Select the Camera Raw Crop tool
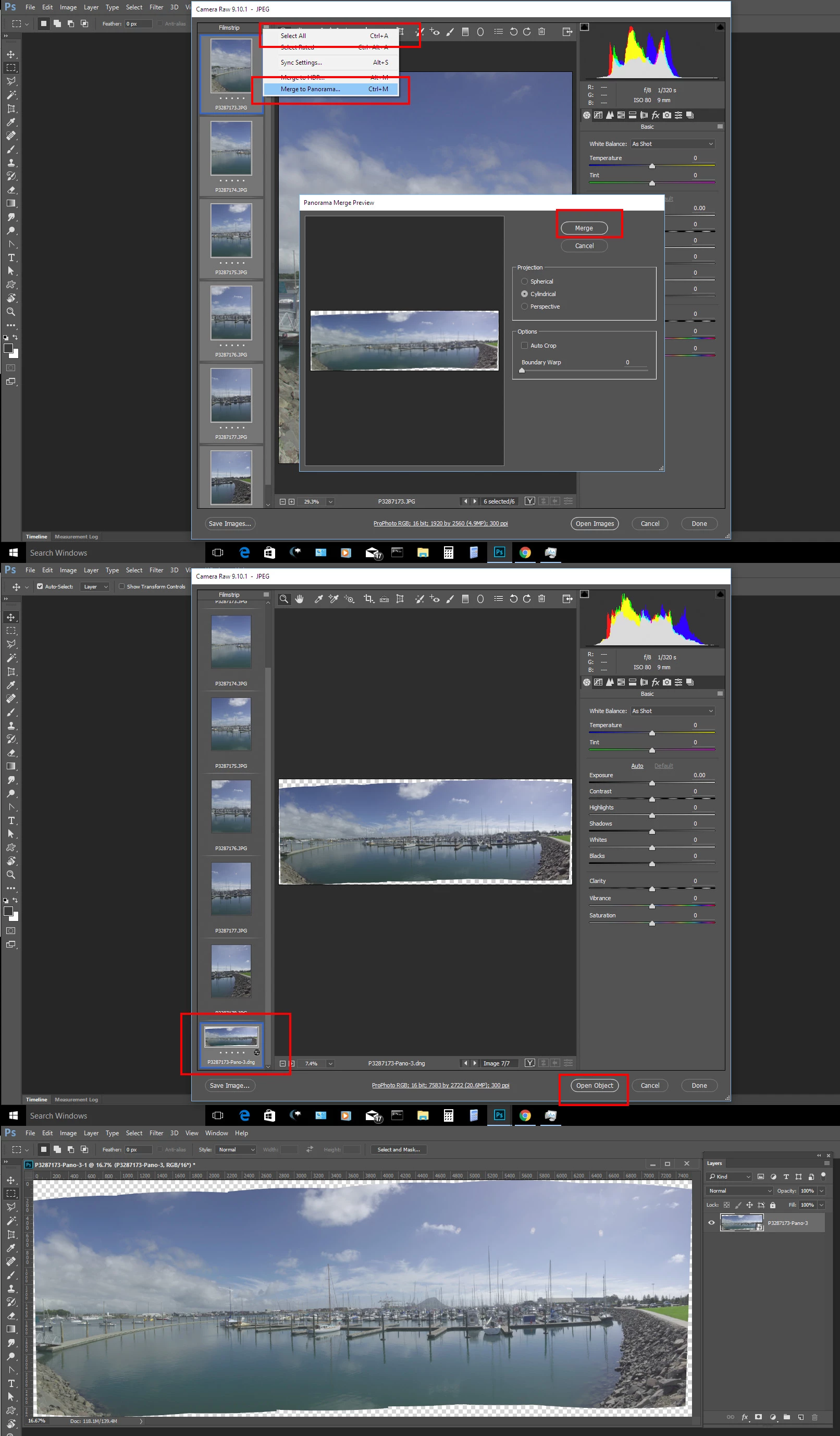This screenshot has width=840, height=1436. (x=369, y=599)
